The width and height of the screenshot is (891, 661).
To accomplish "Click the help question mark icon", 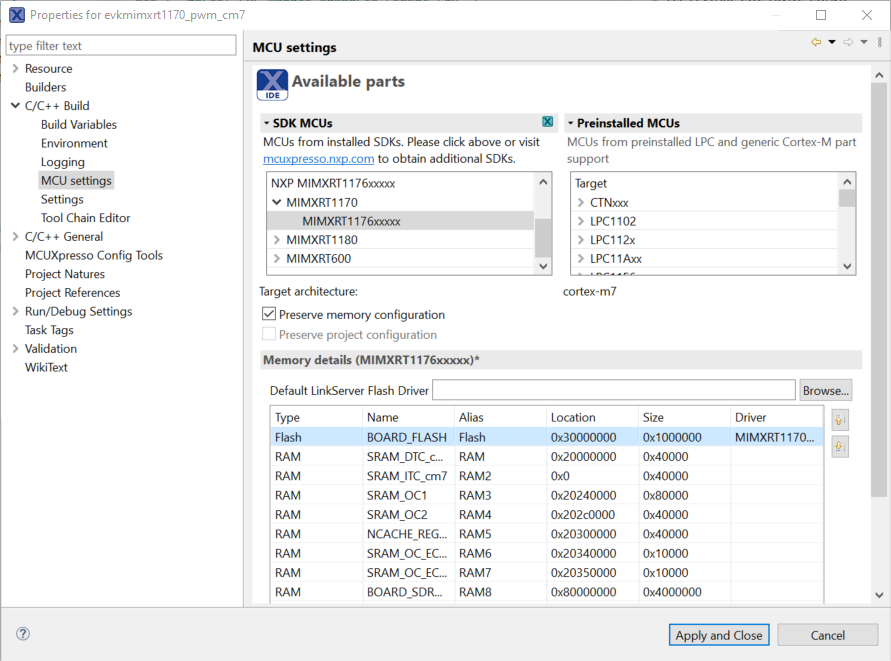I will [x=21, y=634].
